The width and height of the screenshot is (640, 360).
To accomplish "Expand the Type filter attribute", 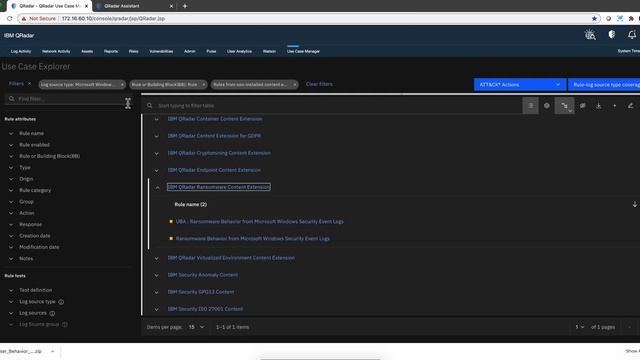I will [x=11, y=168].
